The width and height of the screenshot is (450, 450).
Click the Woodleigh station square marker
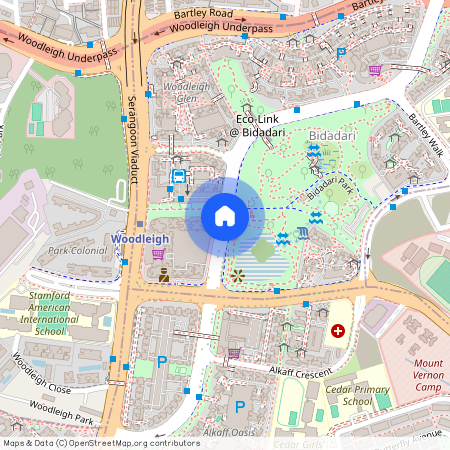(140, 224)
